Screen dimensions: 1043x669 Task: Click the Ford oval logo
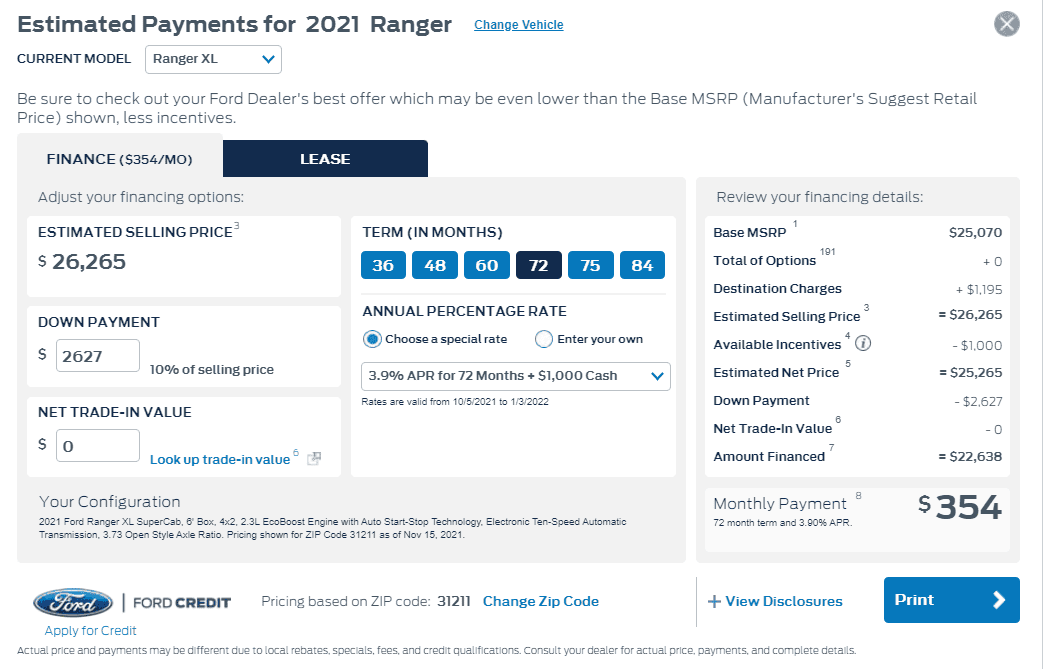[x=73, y=603]
